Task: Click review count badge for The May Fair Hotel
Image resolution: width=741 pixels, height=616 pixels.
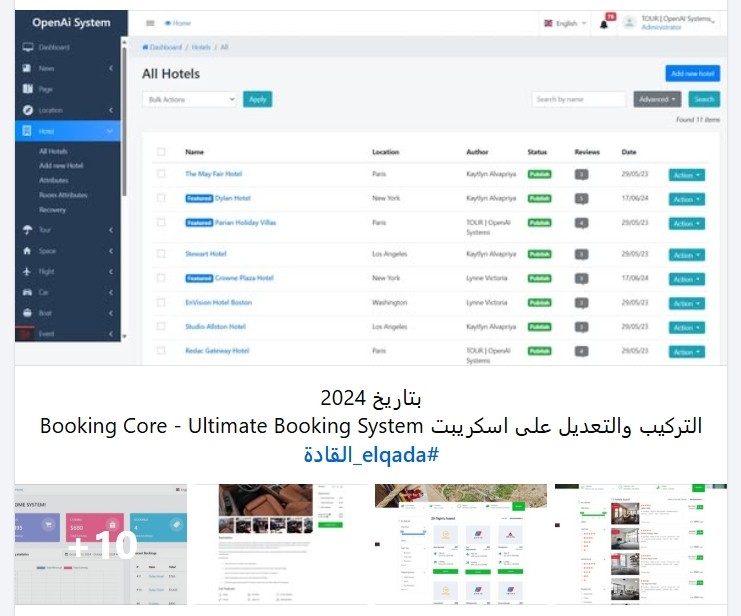Action: 582,175
